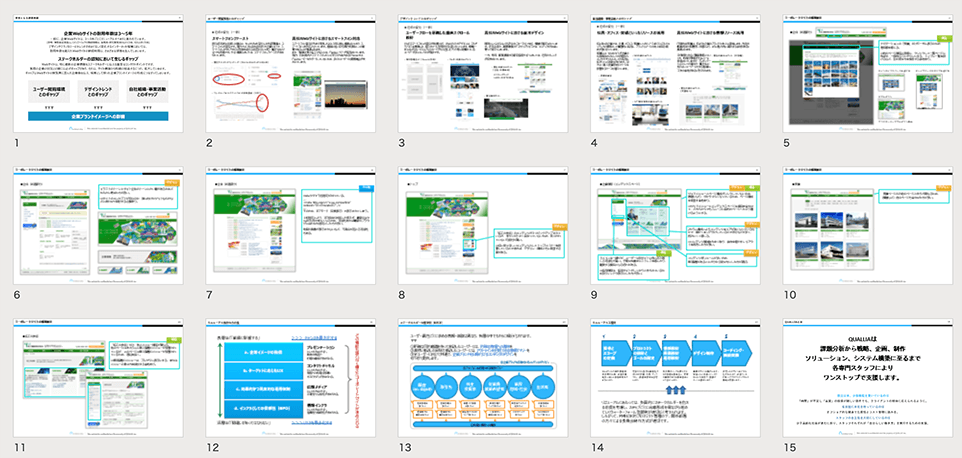Open slide 6 thumbnail
Screen dimensions: 962x458
[x=97, y=227]
